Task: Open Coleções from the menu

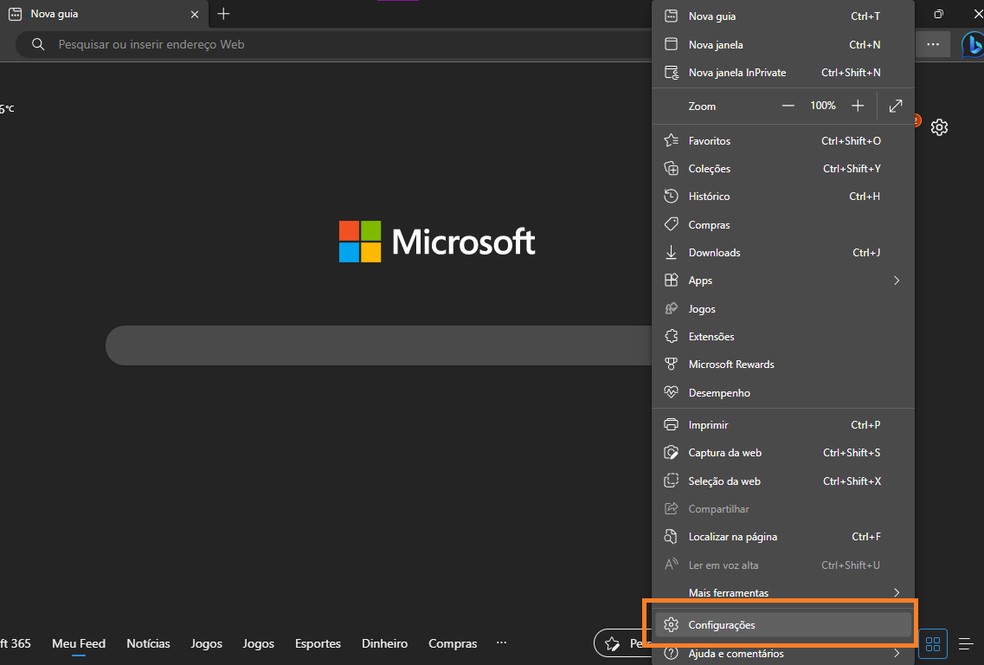Action: click(783, 169)
